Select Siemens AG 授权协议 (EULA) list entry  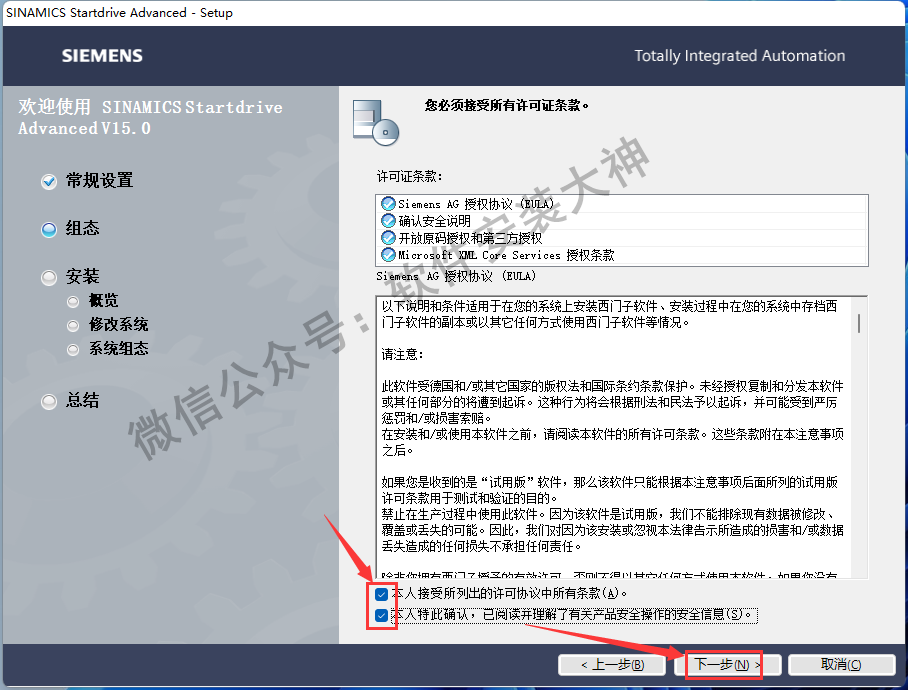pyautogui.click(x=621, y=204)
